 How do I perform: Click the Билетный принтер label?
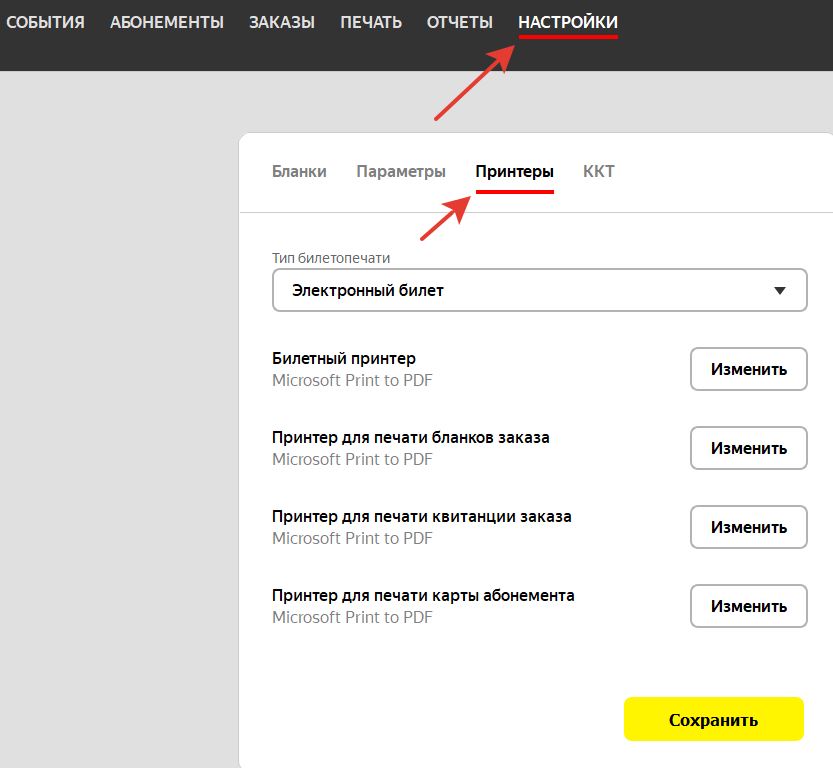click(x=344, y=359)
